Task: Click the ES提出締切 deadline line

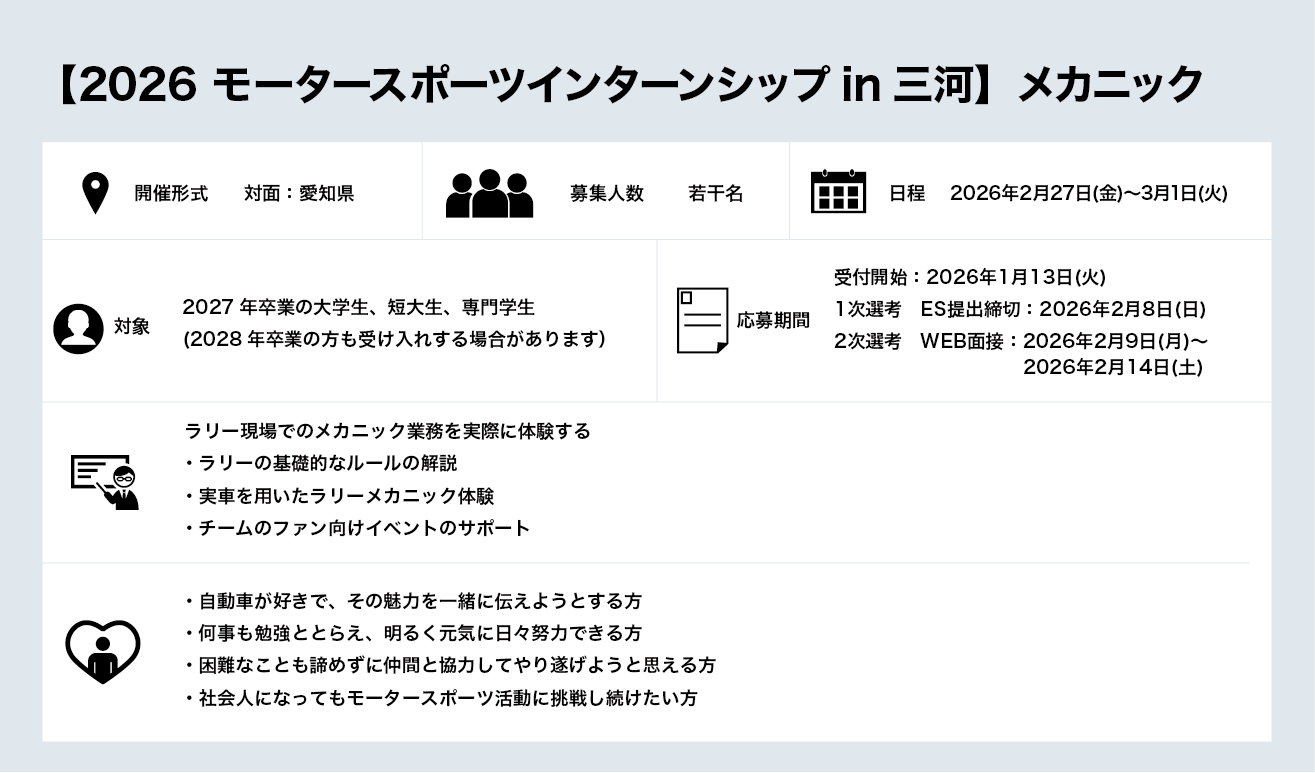Action: (x=1019, y=309)
